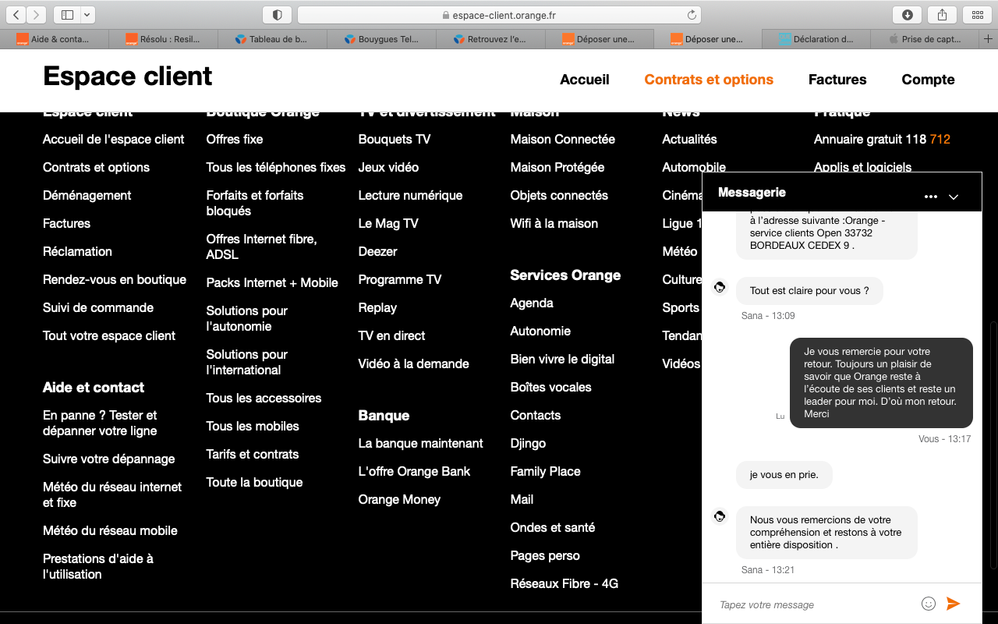998x624 pixels.
Task: Open Safari downloads icon
Action: pos(907,15)
